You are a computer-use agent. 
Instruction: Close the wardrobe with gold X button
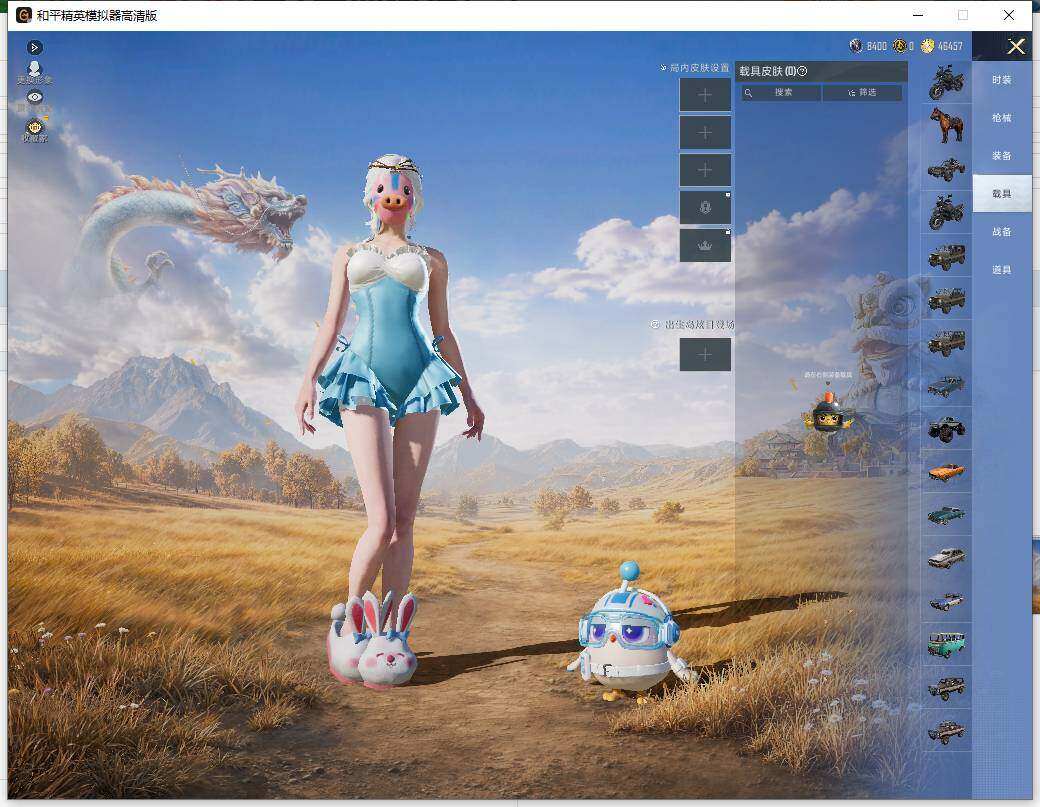pyautogui.click(x=1015, y=46)
